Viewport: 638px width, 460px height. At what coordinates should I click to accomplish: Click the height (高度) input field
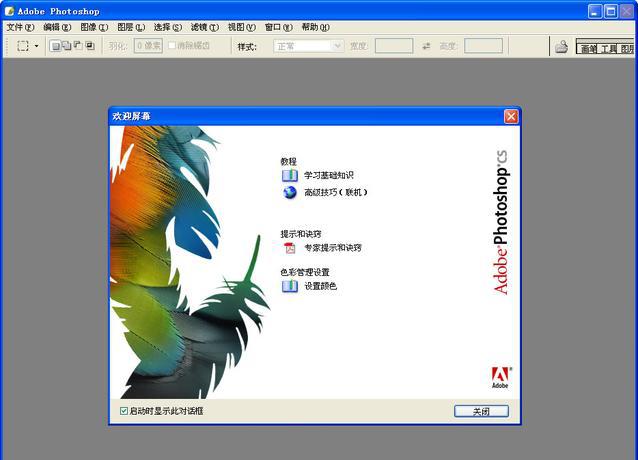[x=483, y=46]
